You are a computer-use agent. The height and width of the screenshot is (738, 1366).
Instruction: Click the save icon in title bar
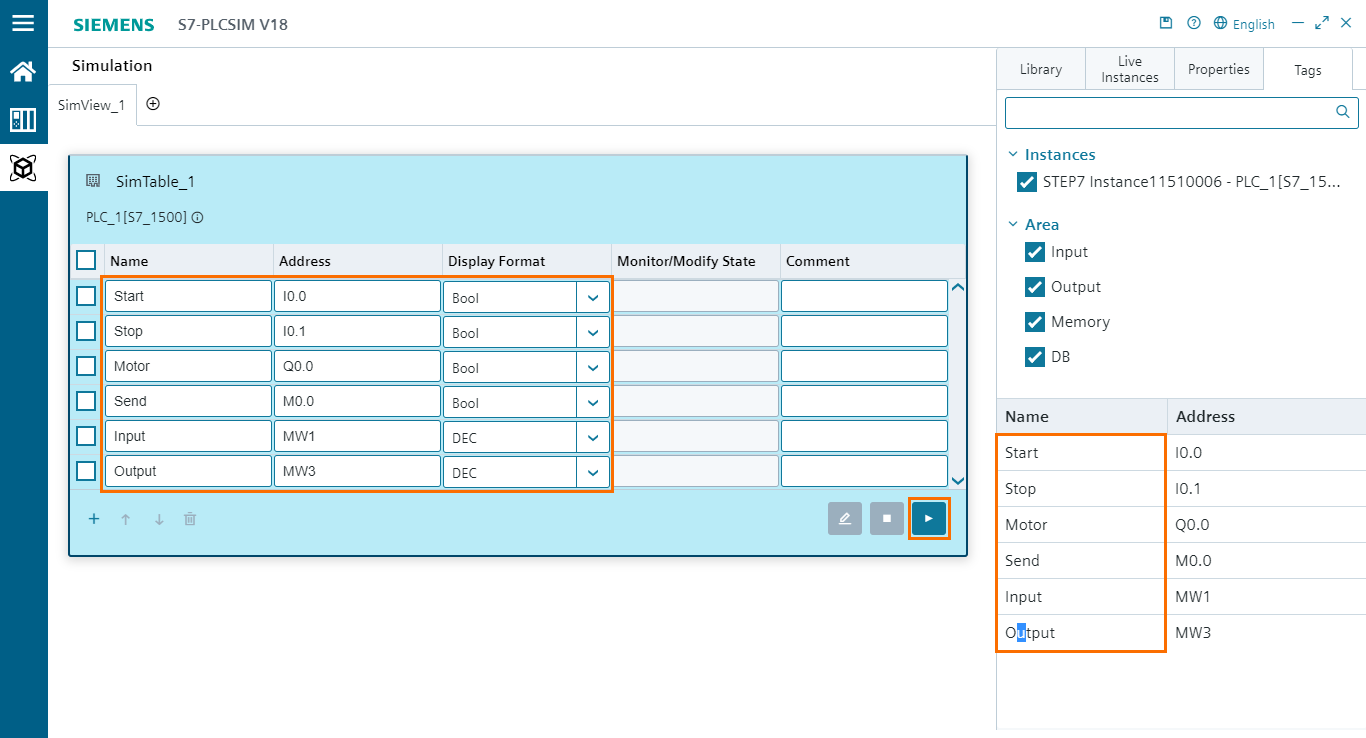(1165, 23)
